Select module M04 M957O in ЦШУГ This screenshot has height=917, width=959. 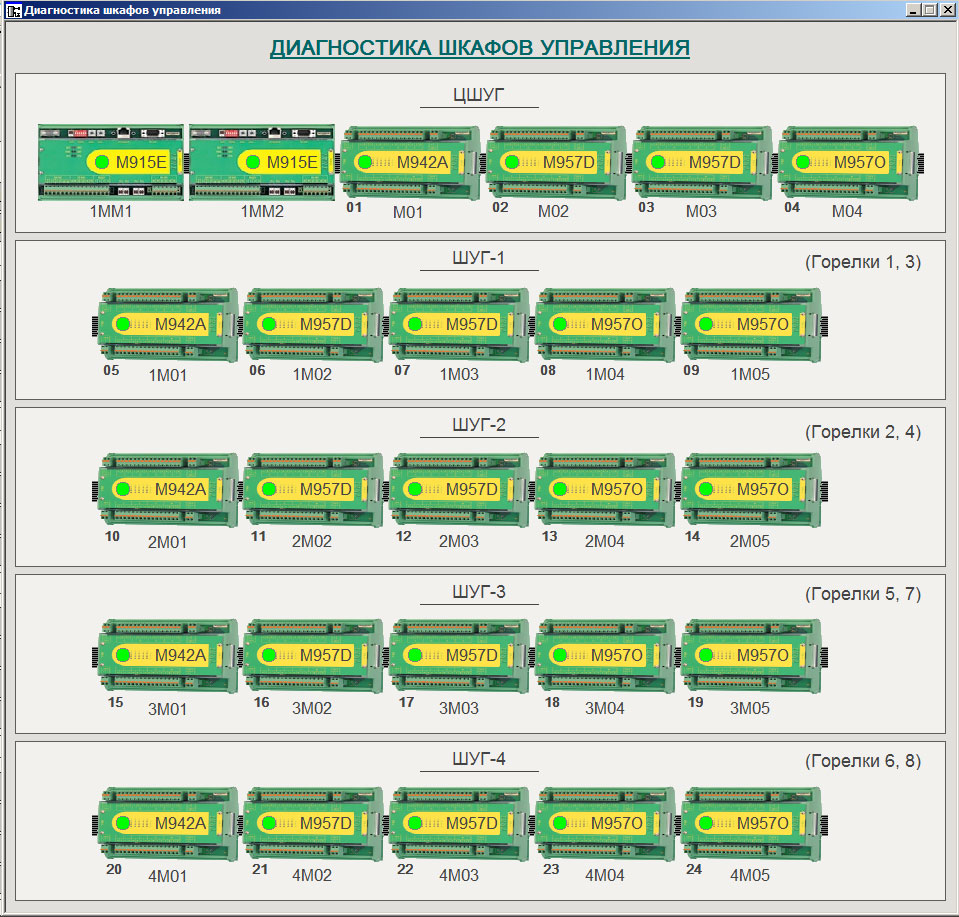848,162
